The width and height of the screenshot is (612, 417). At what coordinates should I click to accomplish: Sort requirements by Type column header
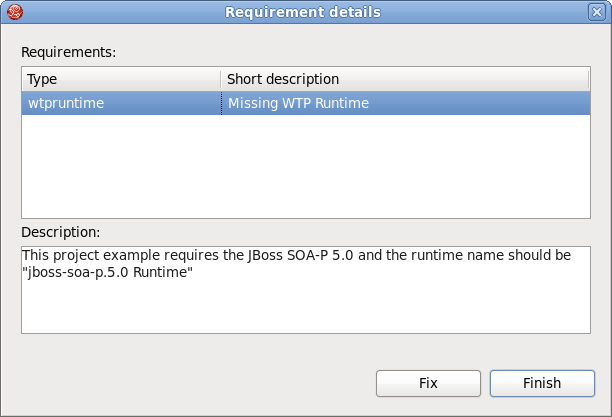click(120, 79)
